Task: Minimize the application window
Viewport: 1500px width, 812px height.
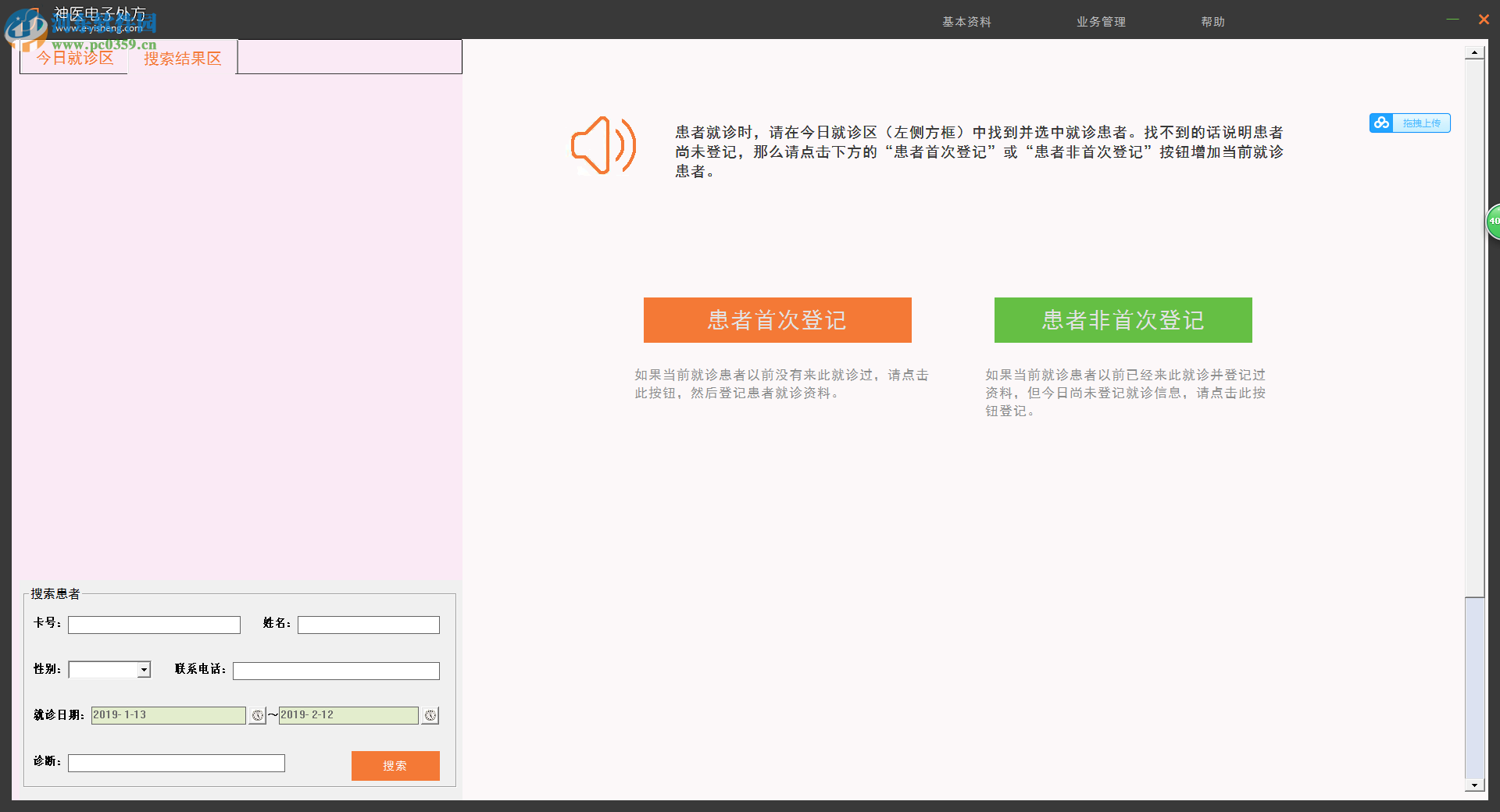Action: [x=1452, y=20]
